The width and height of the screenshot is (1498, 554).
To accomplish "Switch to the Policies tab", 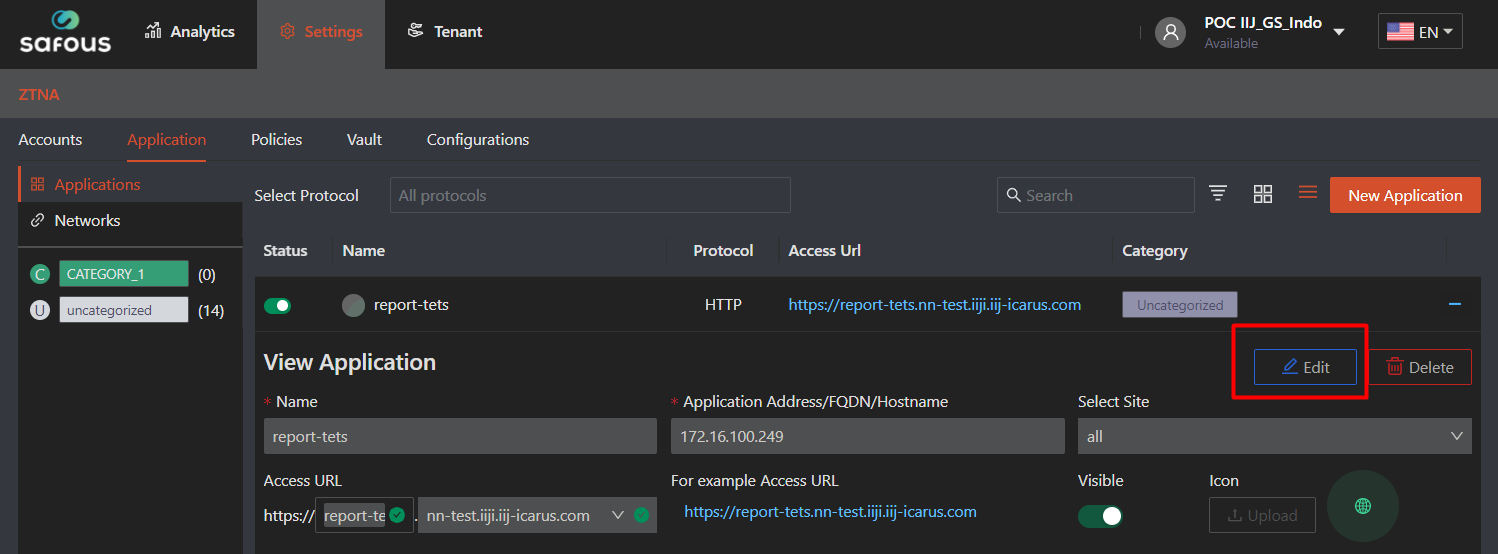I will click(277, 139).
